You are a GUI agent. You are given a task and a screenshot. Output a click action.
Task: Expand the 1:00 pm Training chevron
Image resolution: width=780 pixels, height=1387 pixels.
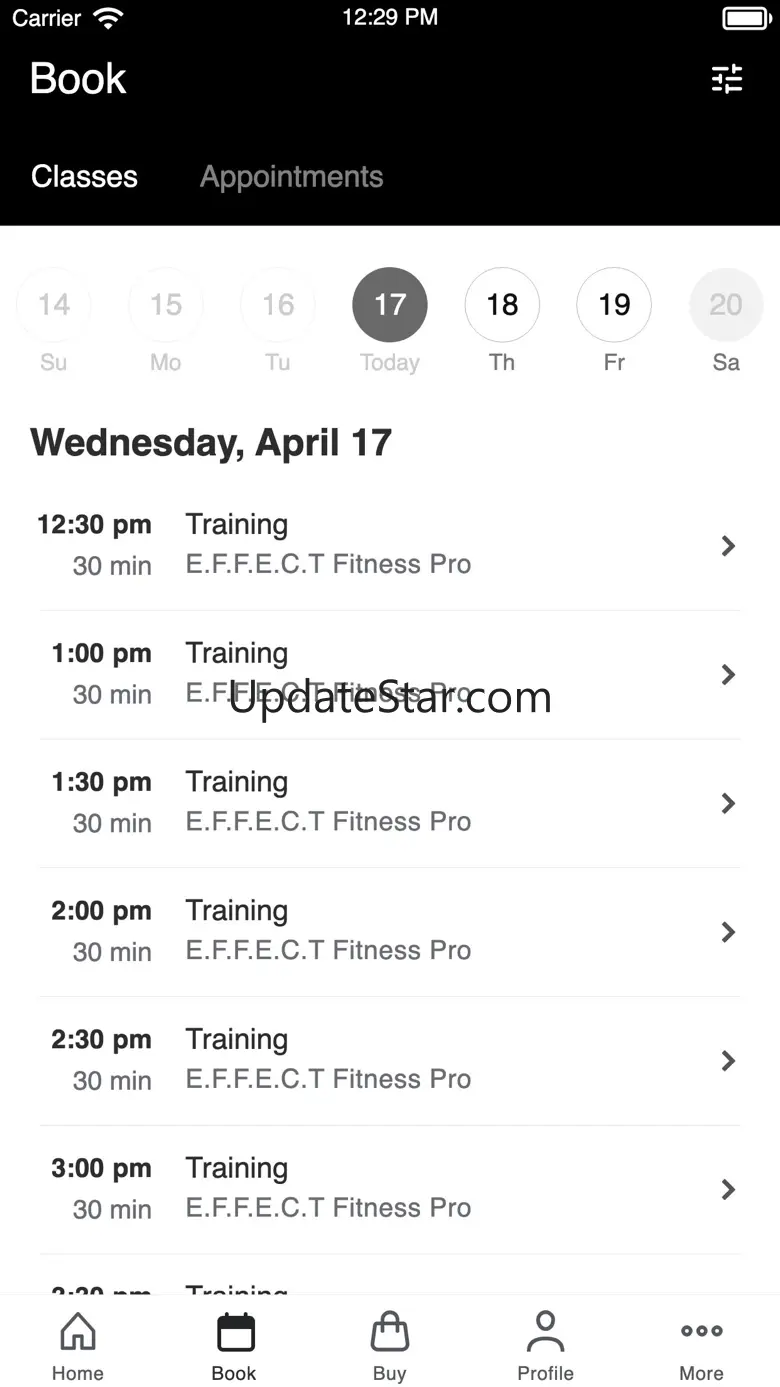click(728, 675)
